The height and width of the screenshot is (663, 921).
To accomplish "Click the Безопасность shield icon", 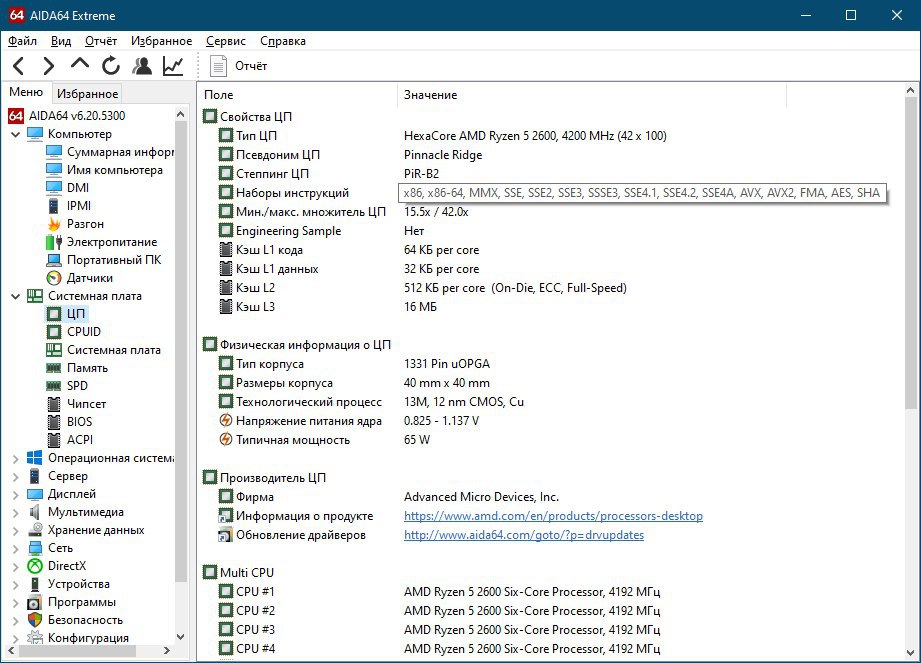I will click(x=35, y=620).
